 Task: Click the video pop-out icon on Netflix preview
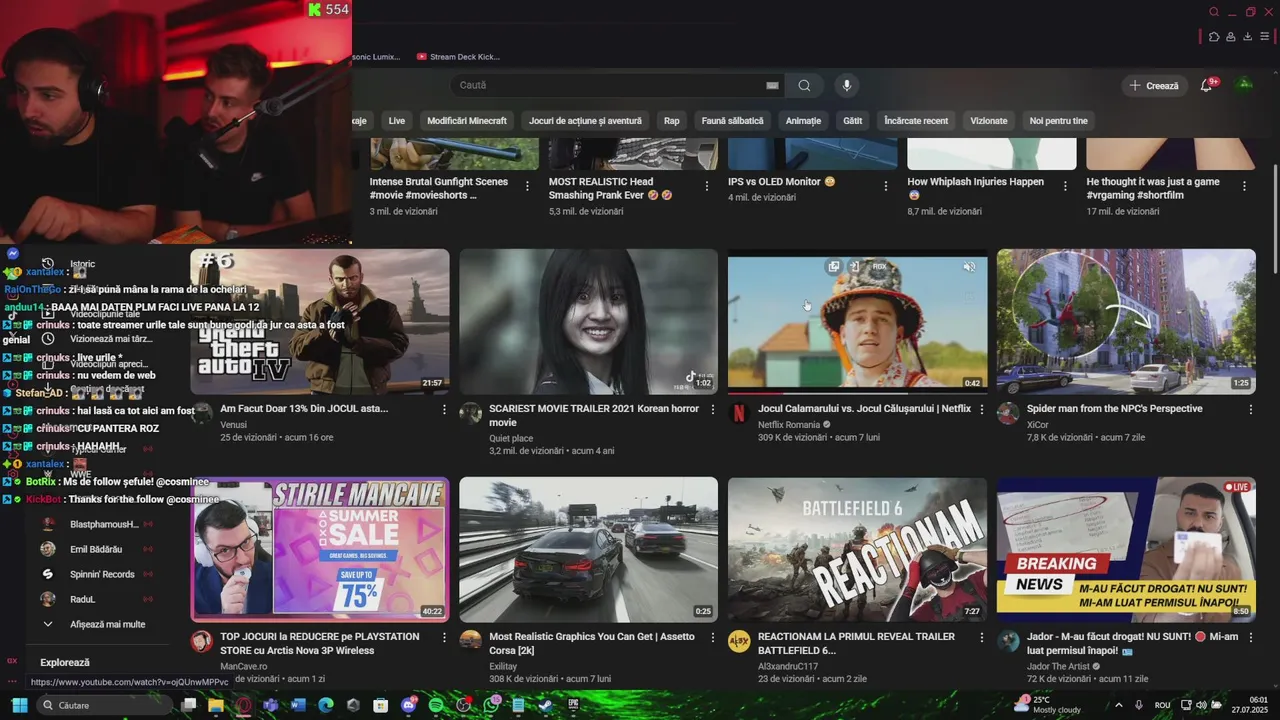point(833,267)
